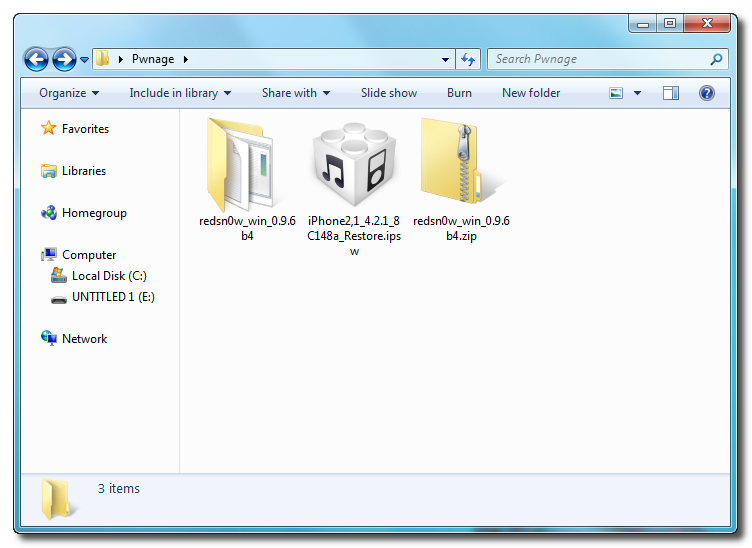
Task: Open UNTITLED 1 (E:) drive
Action: 113,297
